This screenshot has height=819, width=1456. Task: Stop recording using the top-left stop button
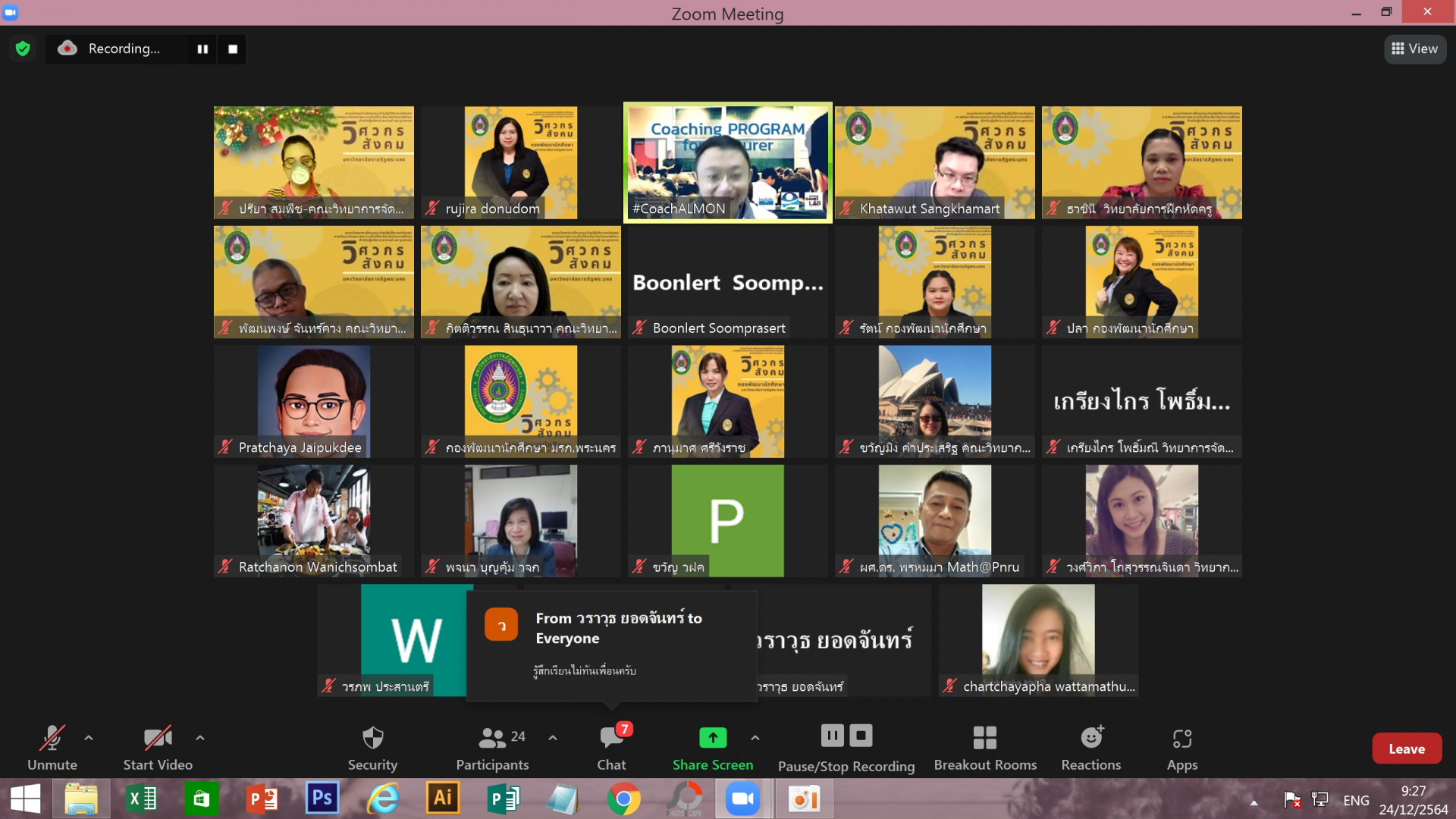pos(233,49)
